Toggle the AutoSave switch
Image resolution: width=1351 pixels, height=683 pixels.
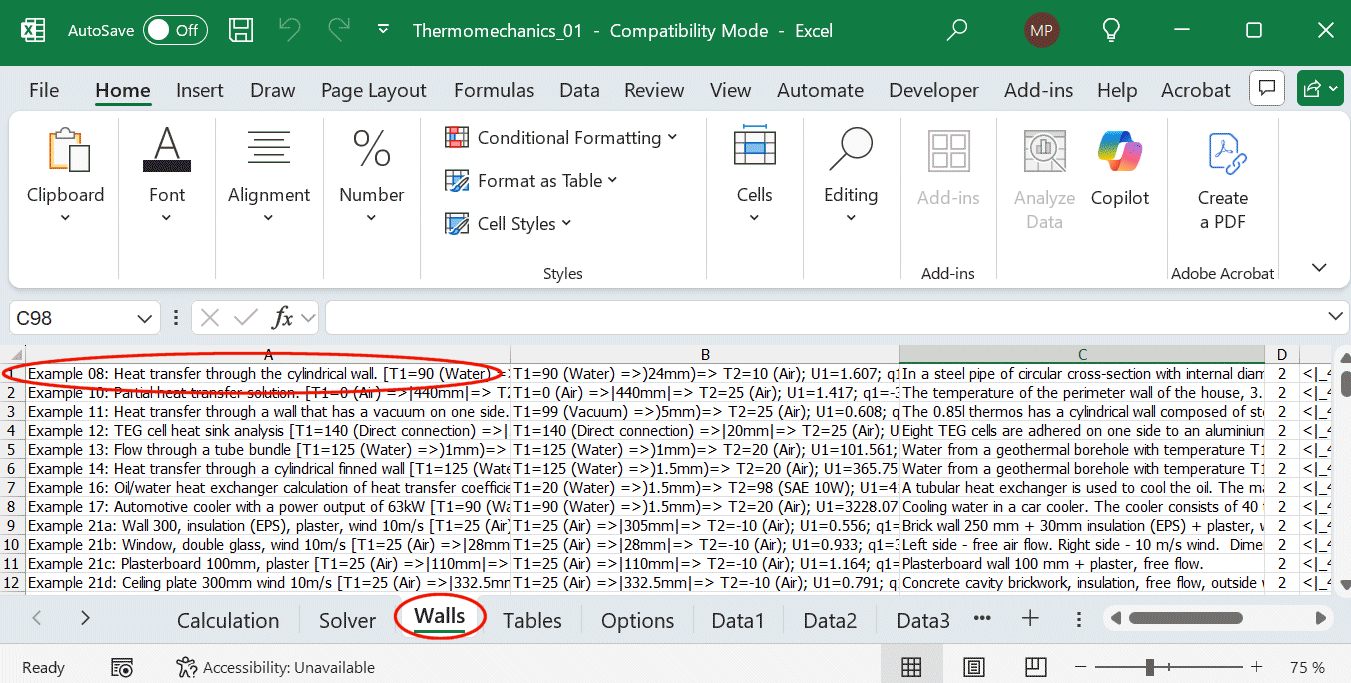pyautogui.click(x=174, y=30)
